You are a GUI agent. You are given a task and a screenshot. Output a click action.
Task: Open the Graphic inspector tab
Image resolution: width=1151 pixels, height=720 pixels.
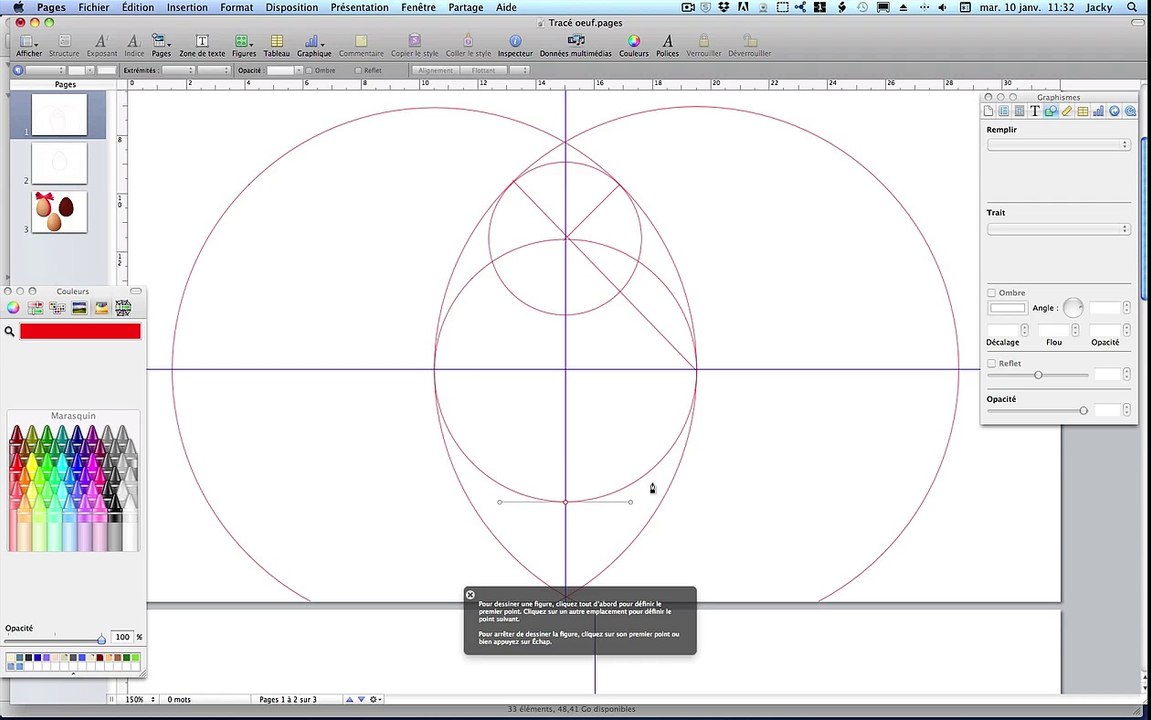1051,111
